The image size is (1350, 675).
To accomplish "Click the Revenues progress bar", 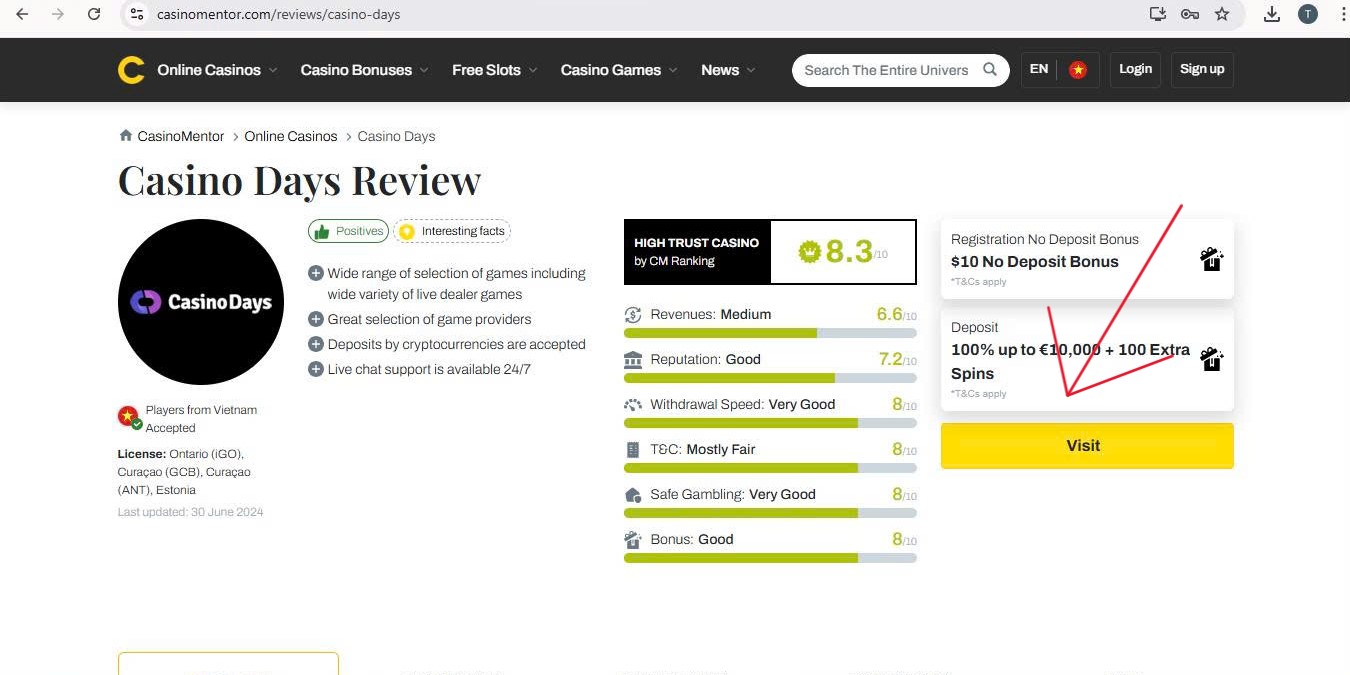I will click(x=770, y=333).
